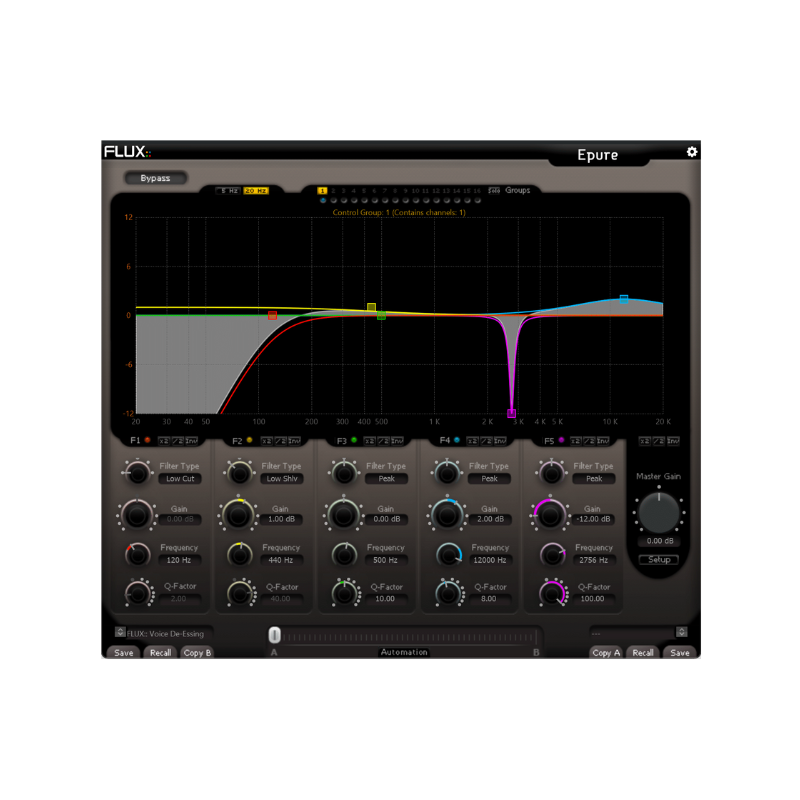Select channel group 8 tab
Screen dimensions: 800x800
pos(395,191)
